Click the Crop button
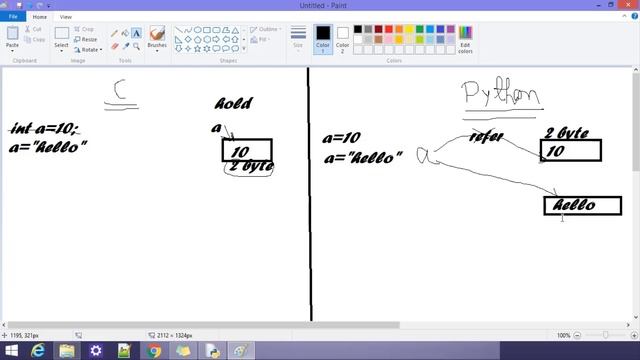Image resolution: width=640 pixels, height=360 pixels. (x=84, y=29)
